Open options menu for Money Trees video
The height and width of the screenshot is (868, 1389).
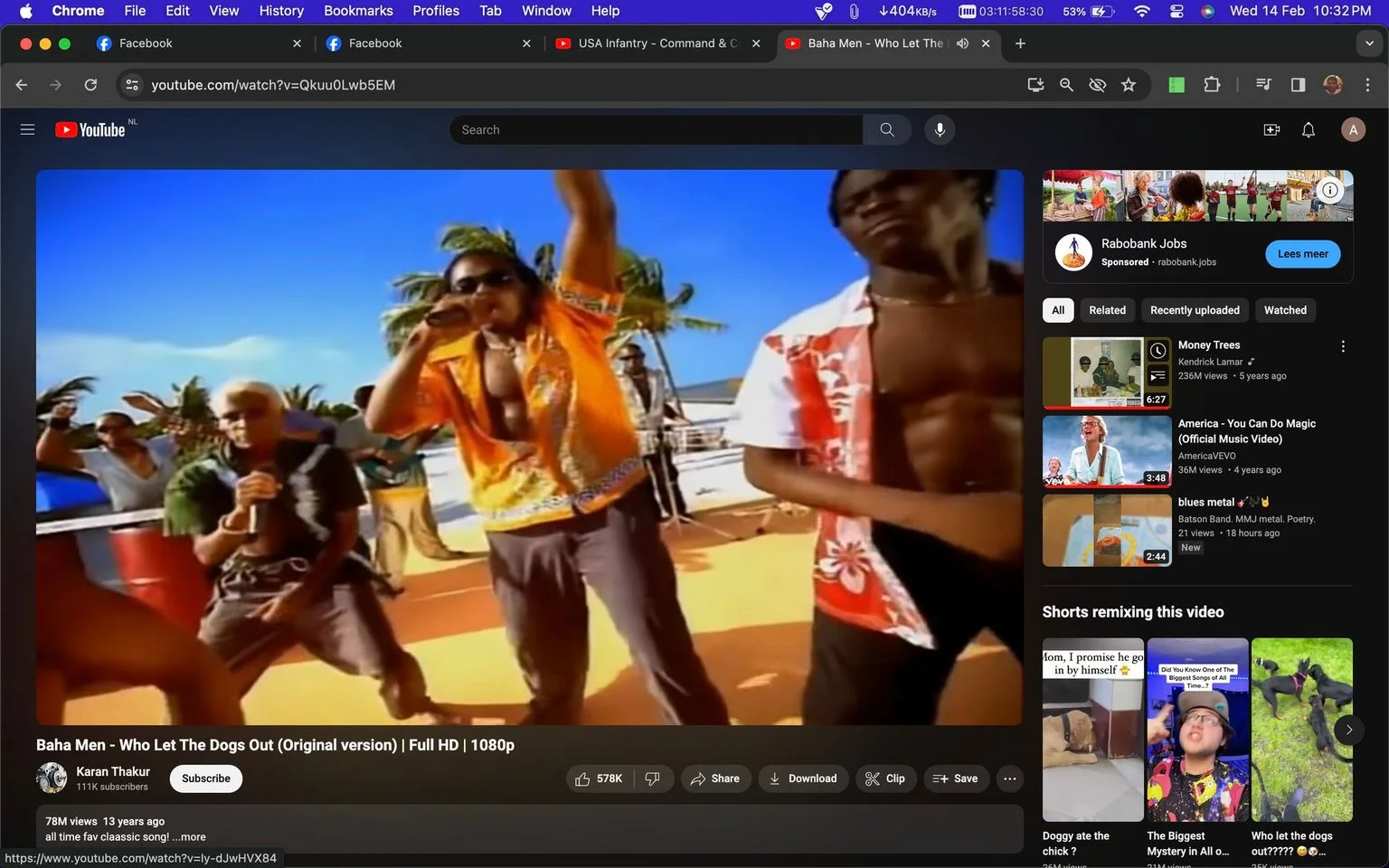point(1343,346)
